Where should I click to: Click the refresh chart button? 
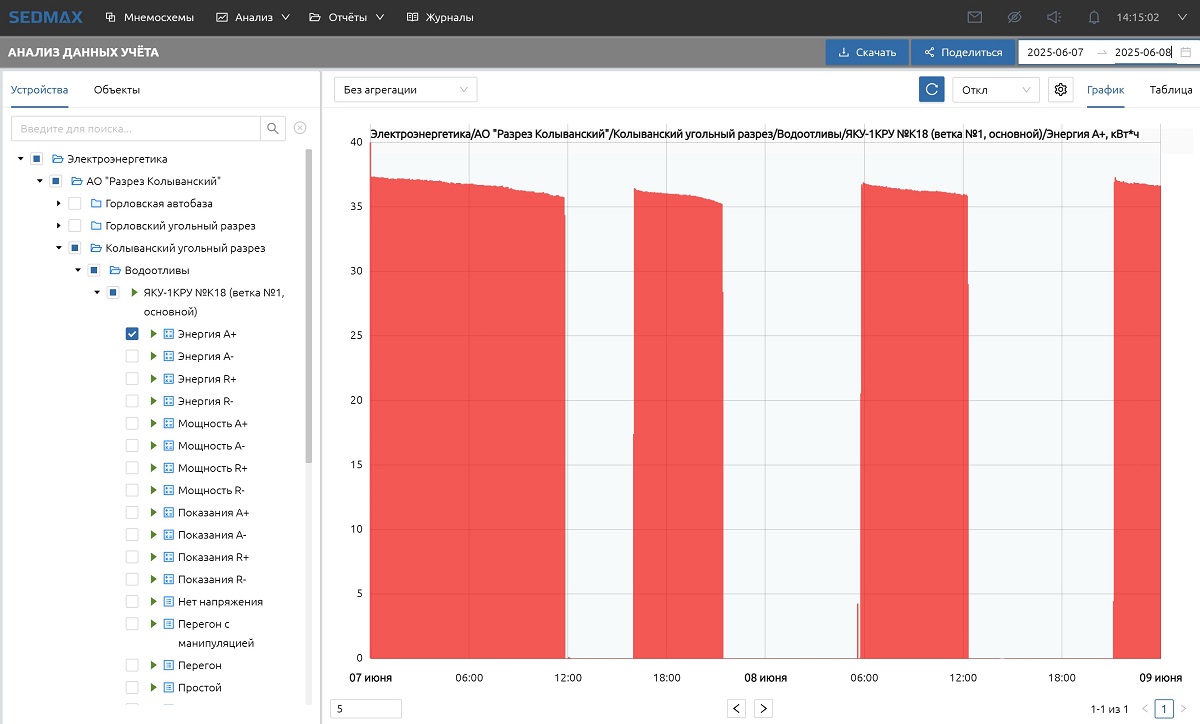point(931,90)
